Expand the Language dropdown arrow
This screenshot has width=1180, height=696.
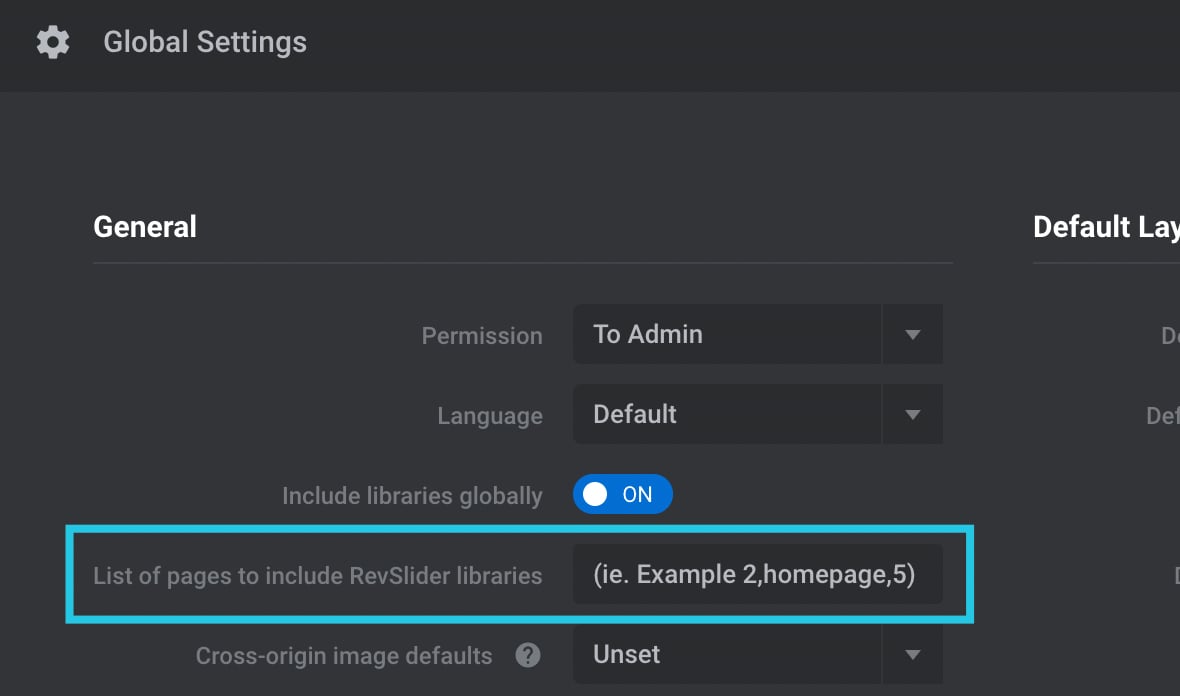click(x=913, y=415)
